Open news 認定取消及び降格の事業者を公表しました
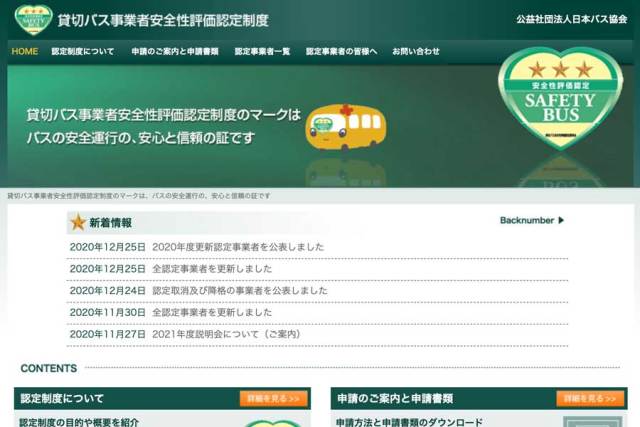 tap(240, 291)
